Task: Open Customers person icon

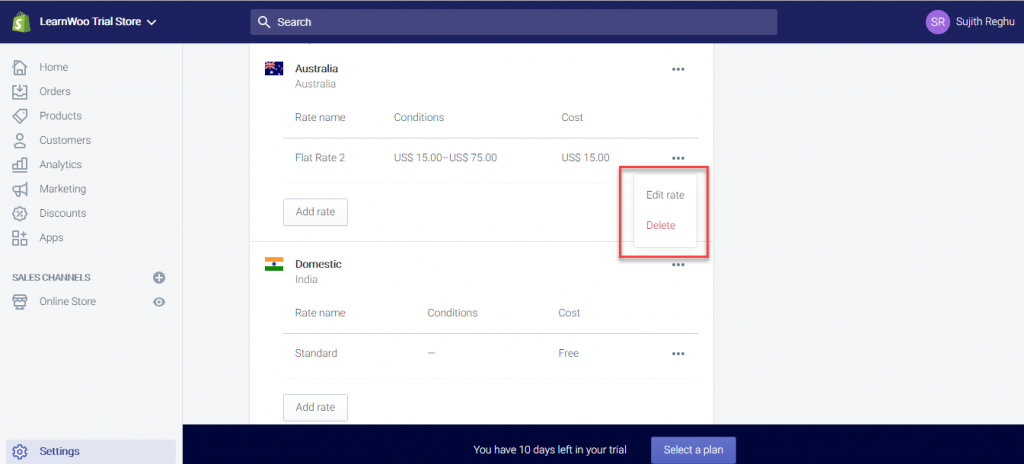Action: 20,140
